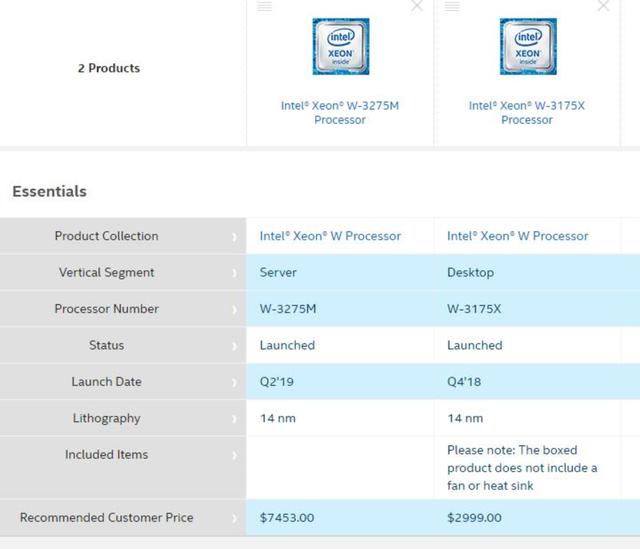Click the Xeon badge image for W-3175X
This screenshot has width=640, height=549.
[x=527, y=46]
